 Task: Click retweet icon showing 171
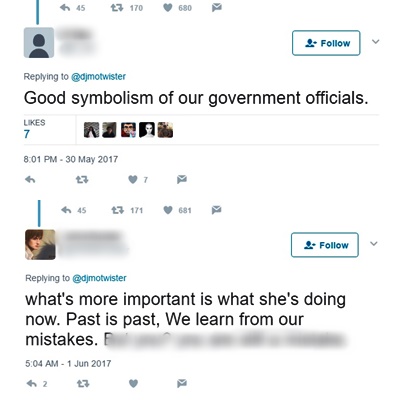(117, 210)
